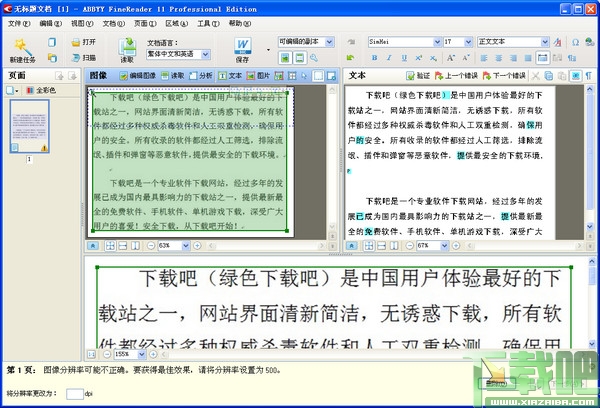
Task: Click the 扫描 scan button
Action: pyautogui.click(x=83, y=58)
